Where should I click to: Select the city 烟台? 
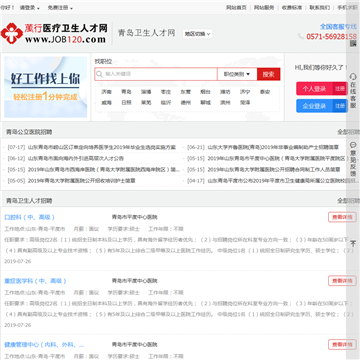coord(205,92)
